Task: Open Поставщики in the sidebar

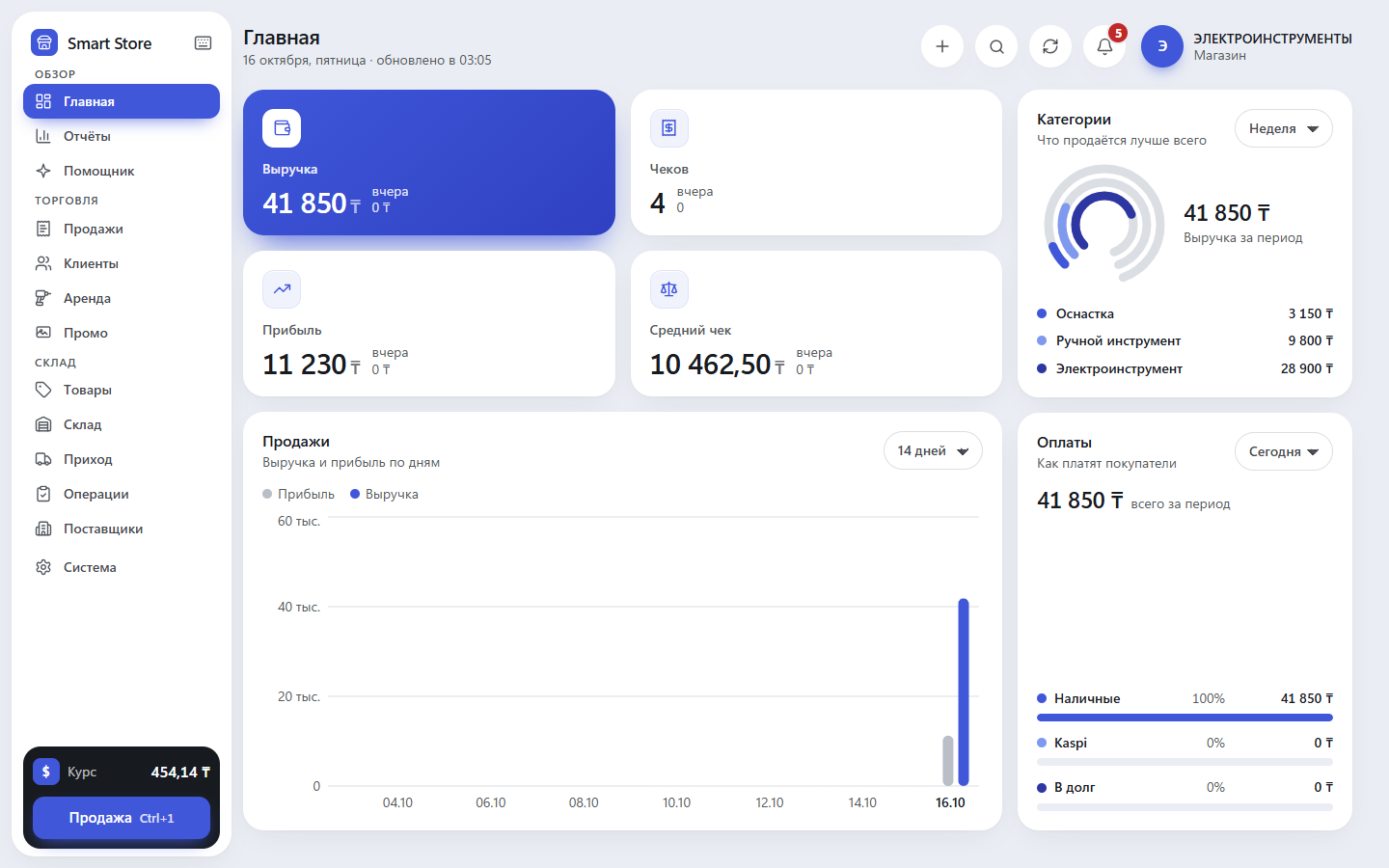Action: point(122,529)
